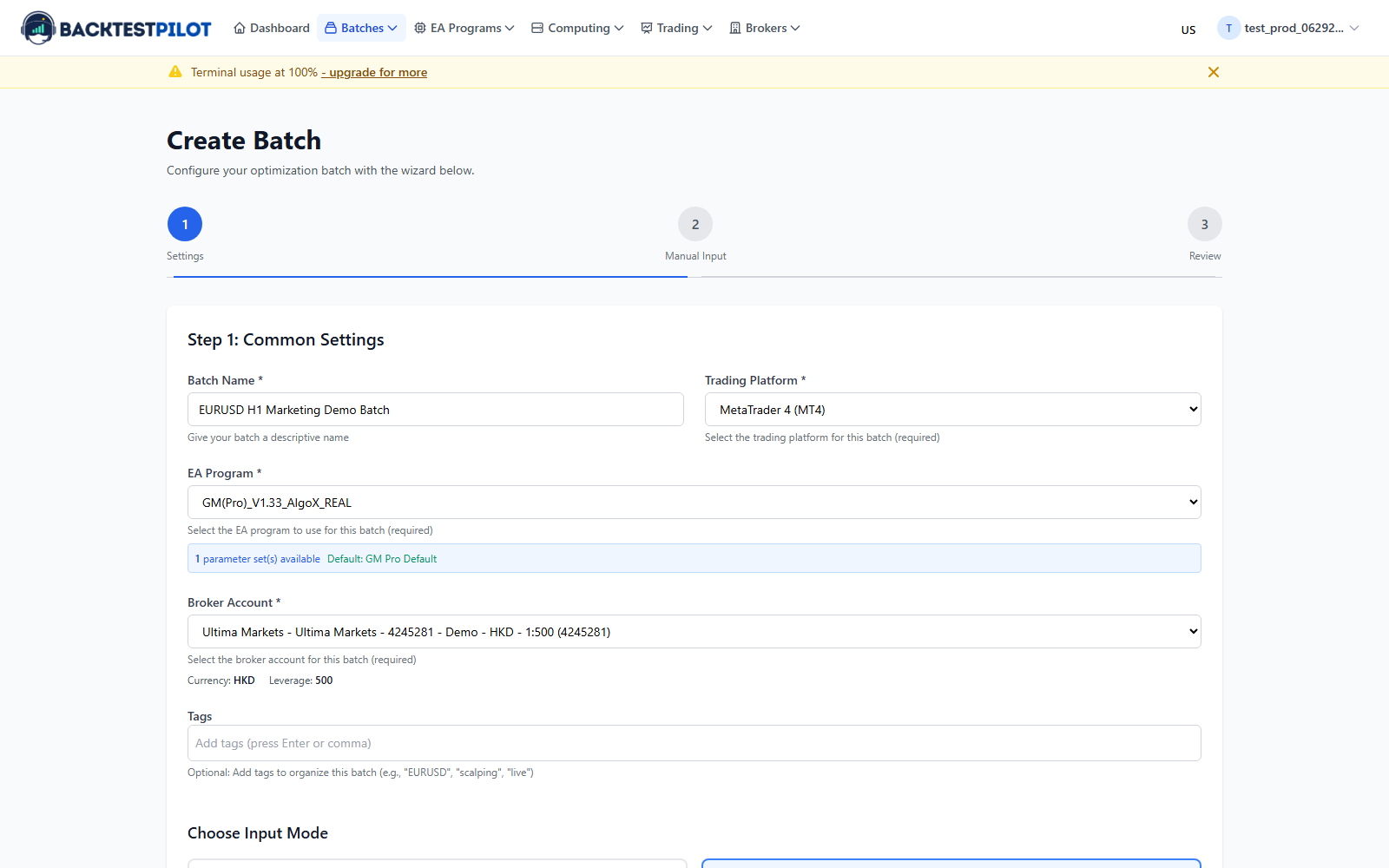Screen dimensions: 1389x868
Task: Click the Batches menu icon
Action: coord(331,28)
